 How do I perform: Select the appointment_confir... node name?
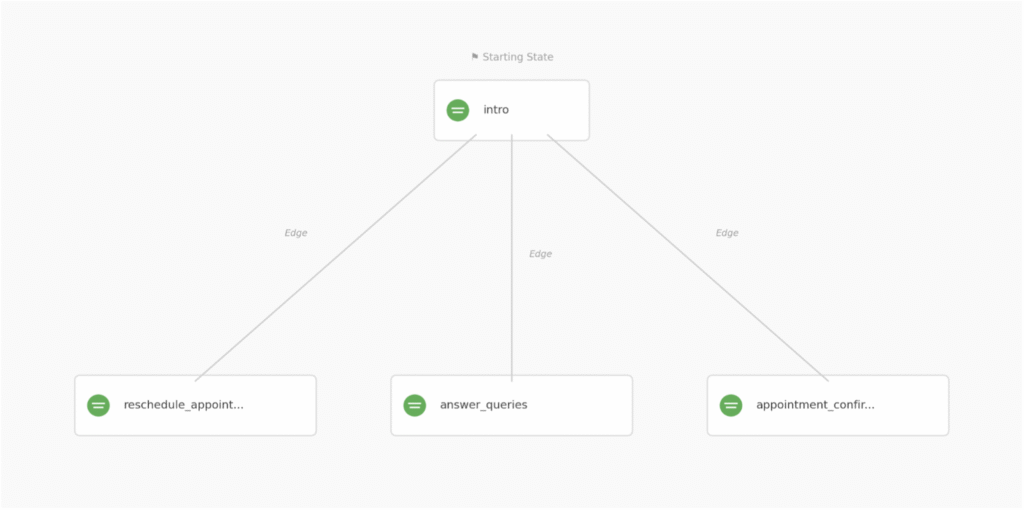coord(815,405)
